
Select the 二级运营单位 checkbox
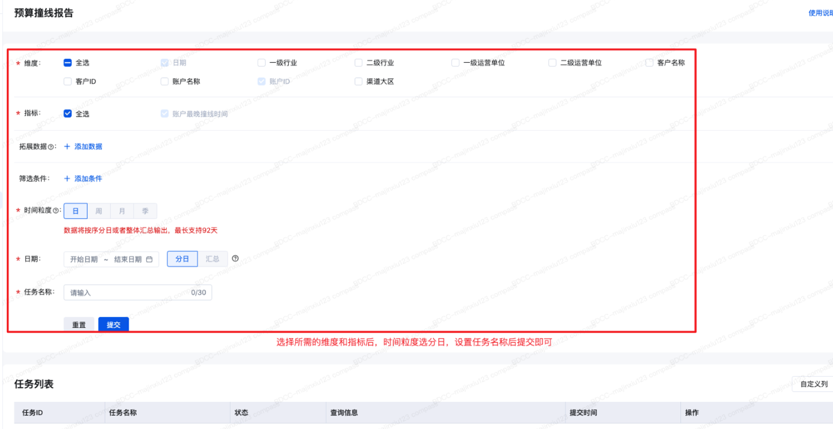552,63
